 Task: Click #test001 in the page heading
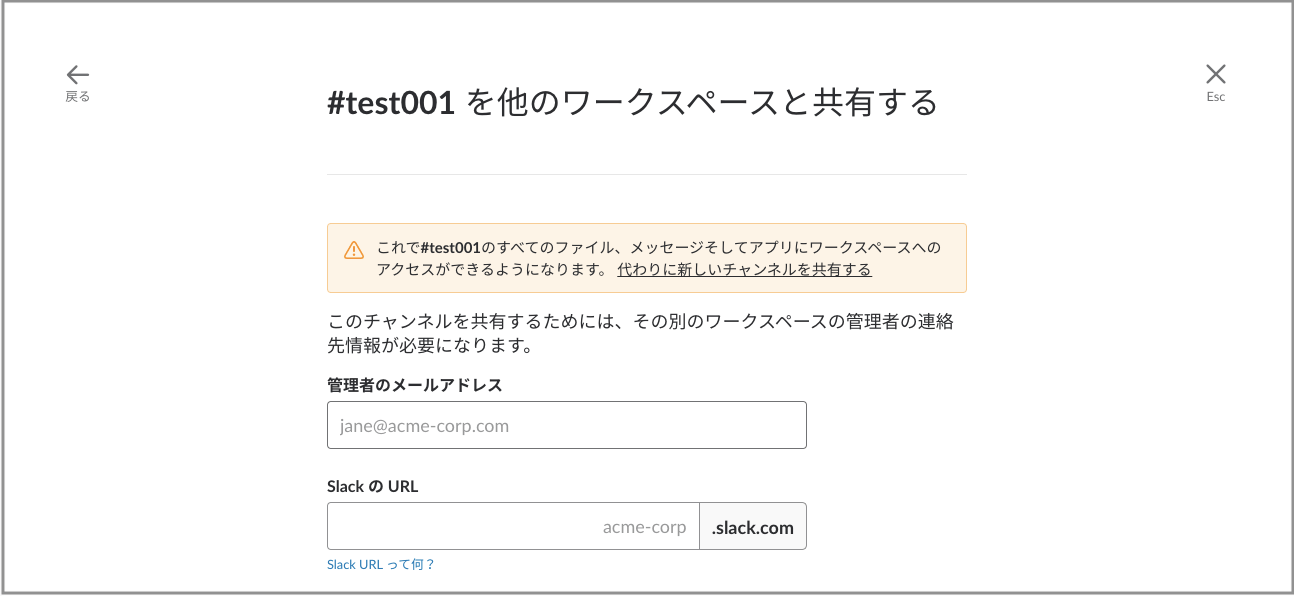(x=392, y=102)
